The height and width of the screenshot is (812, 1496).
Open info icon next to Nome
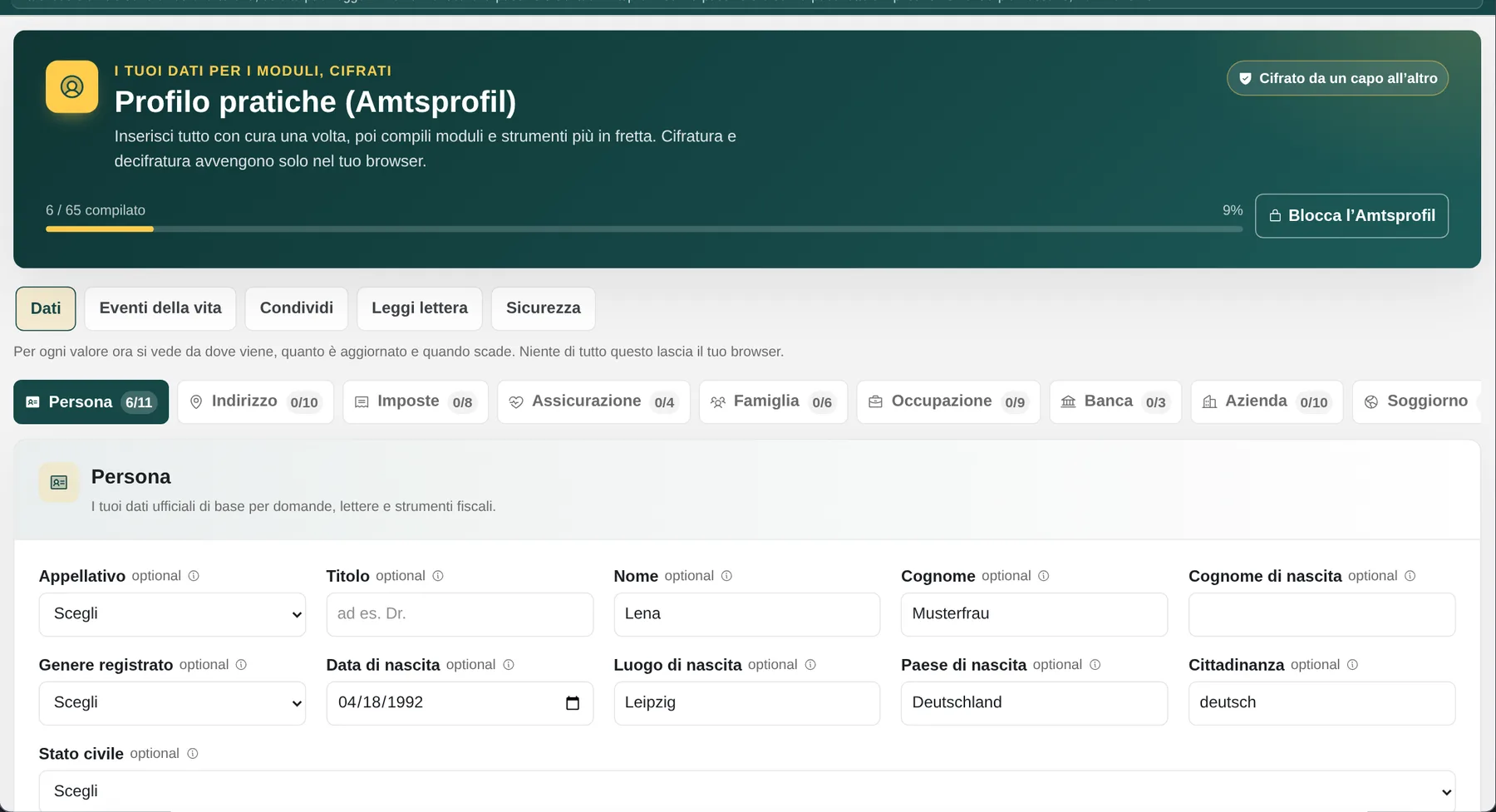726,576
